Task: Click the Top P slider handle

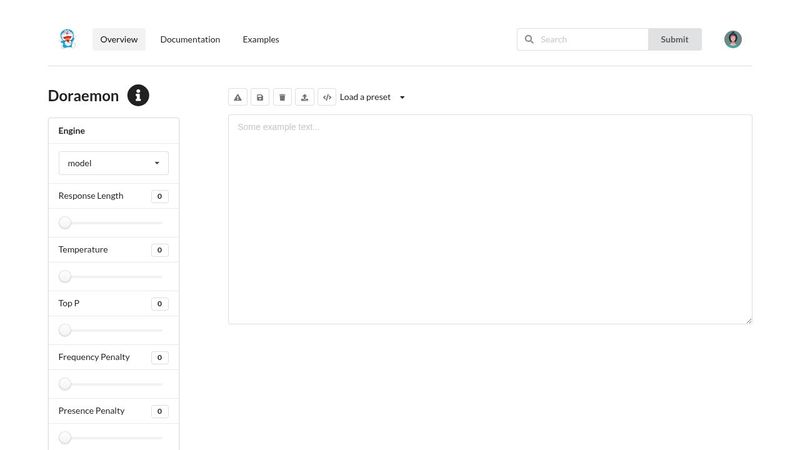Action: (x=65, y=330)
